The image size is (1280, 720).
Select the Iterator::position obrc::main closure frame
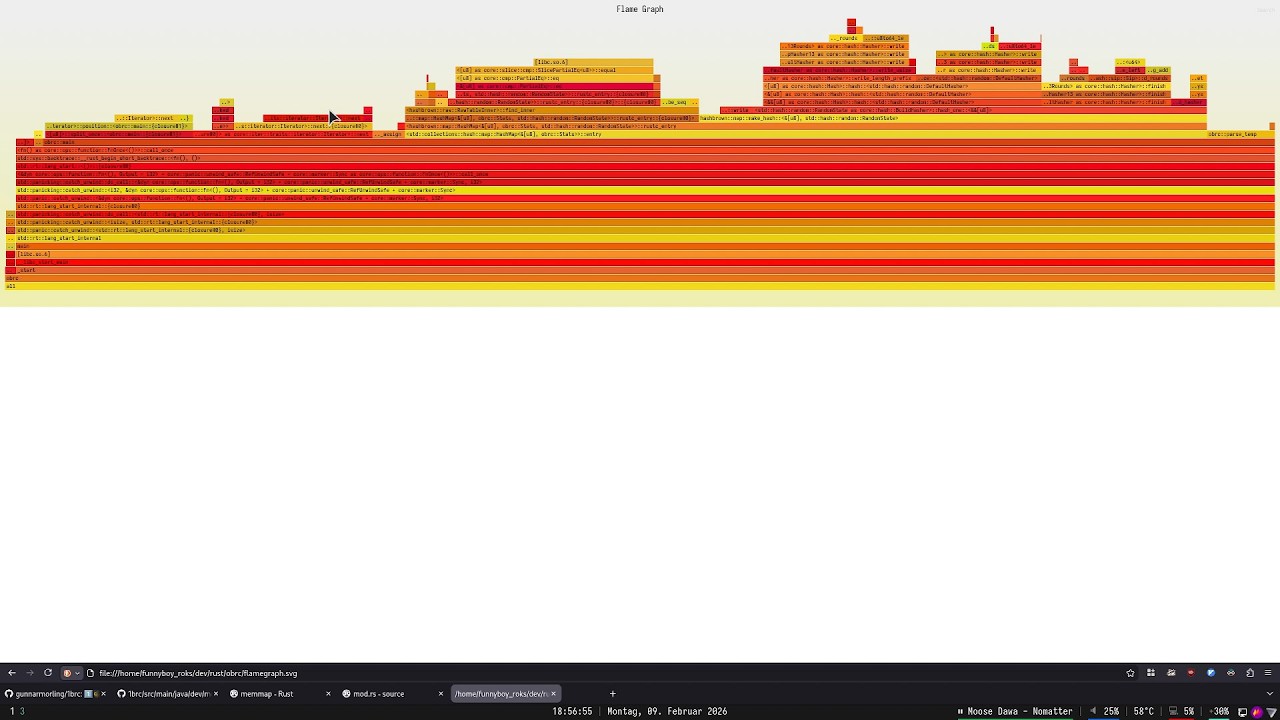click(x=118, y=126)
